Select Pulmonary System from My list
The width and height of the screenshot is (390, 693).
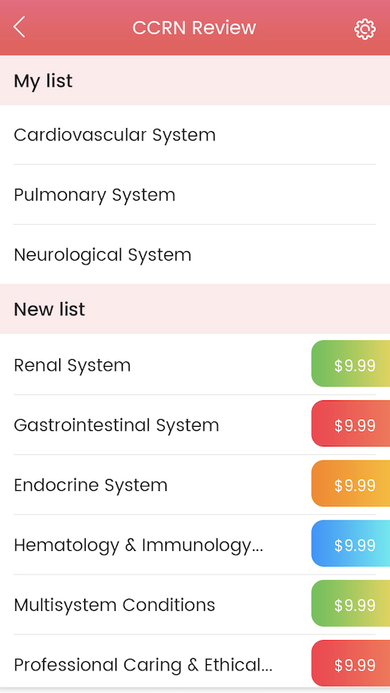pos(195,195)
